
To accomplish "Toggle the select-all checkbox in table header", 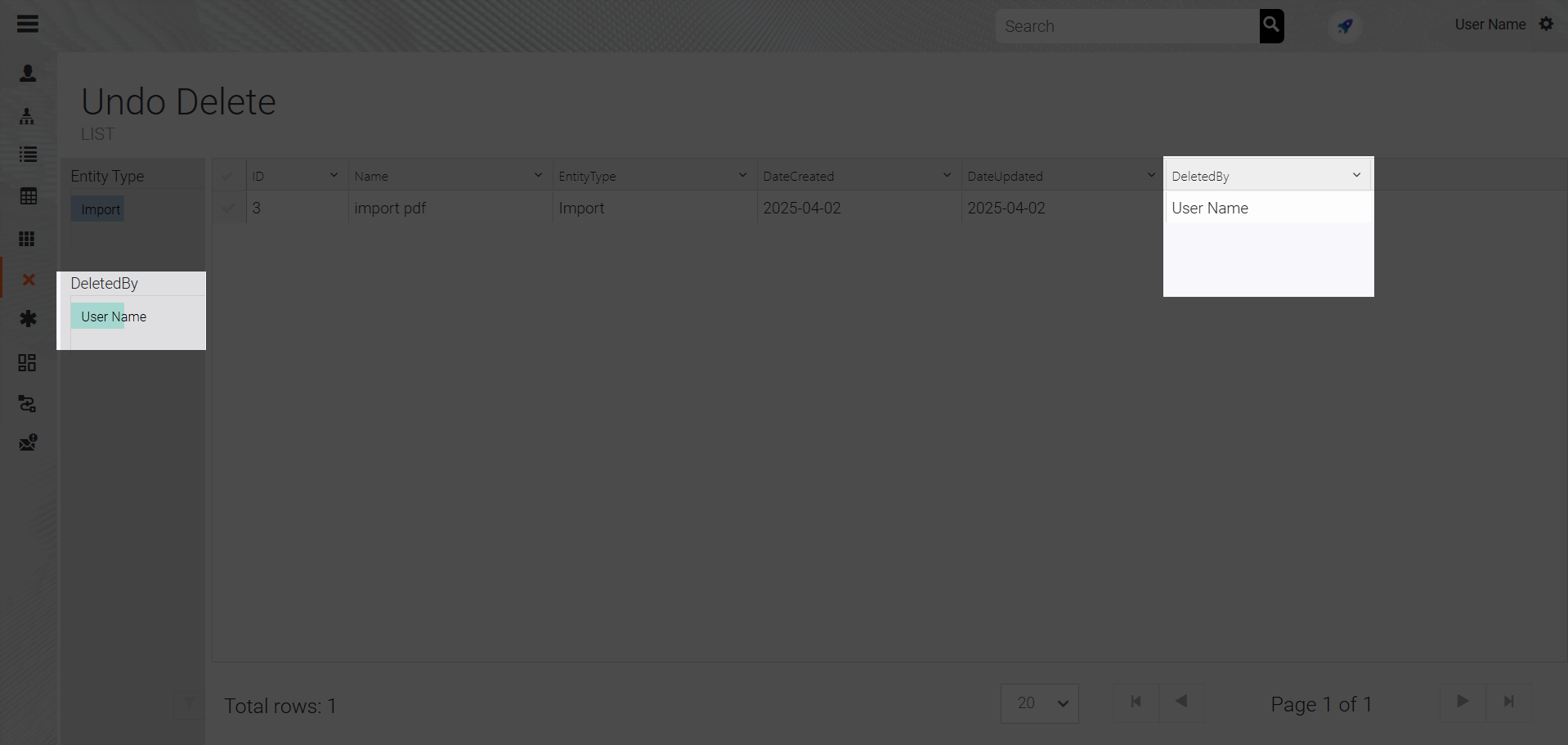I will [x=228, y=176].
